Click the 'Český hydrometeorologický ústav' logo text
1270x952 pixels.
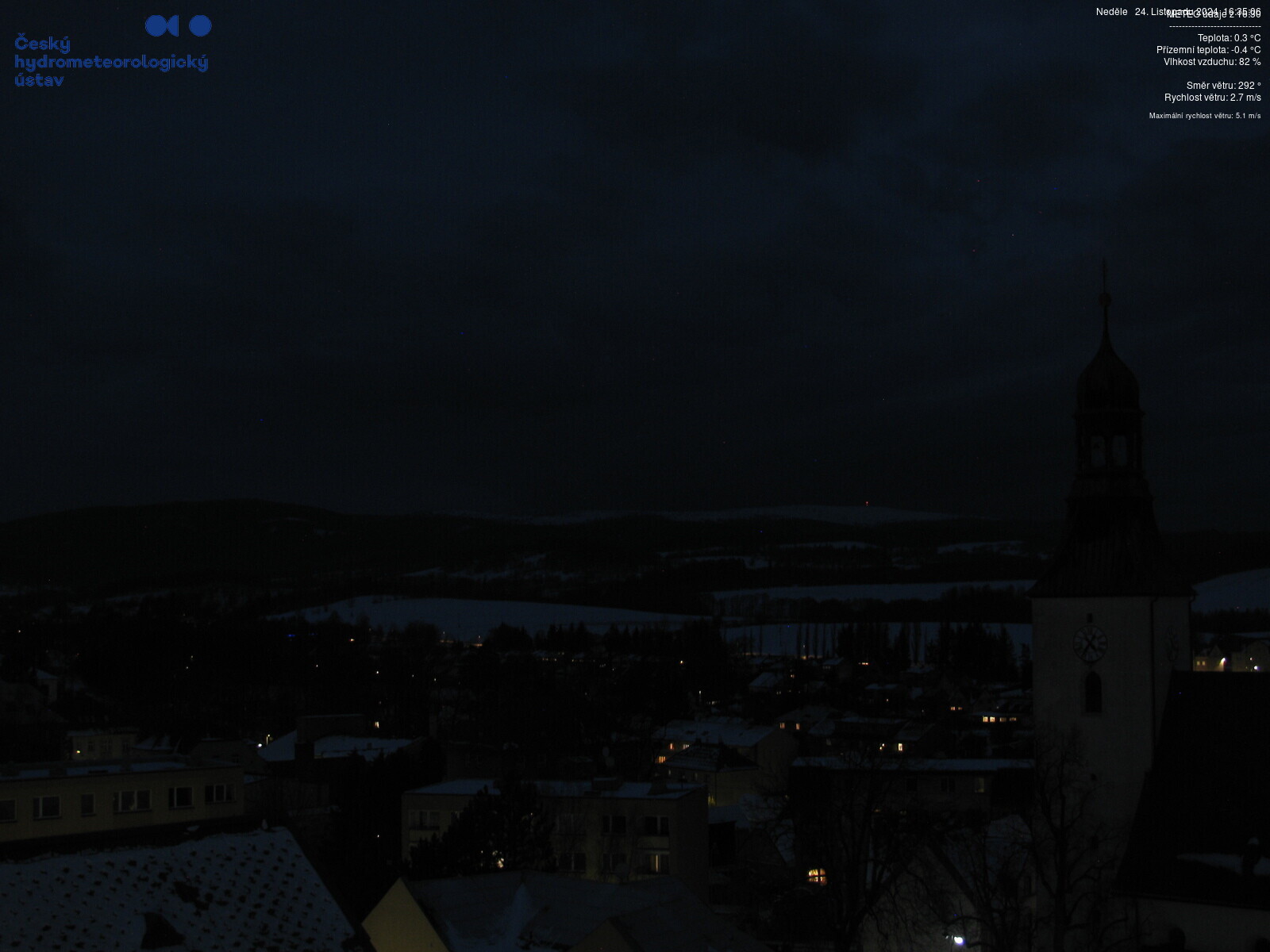pos(111,62)
